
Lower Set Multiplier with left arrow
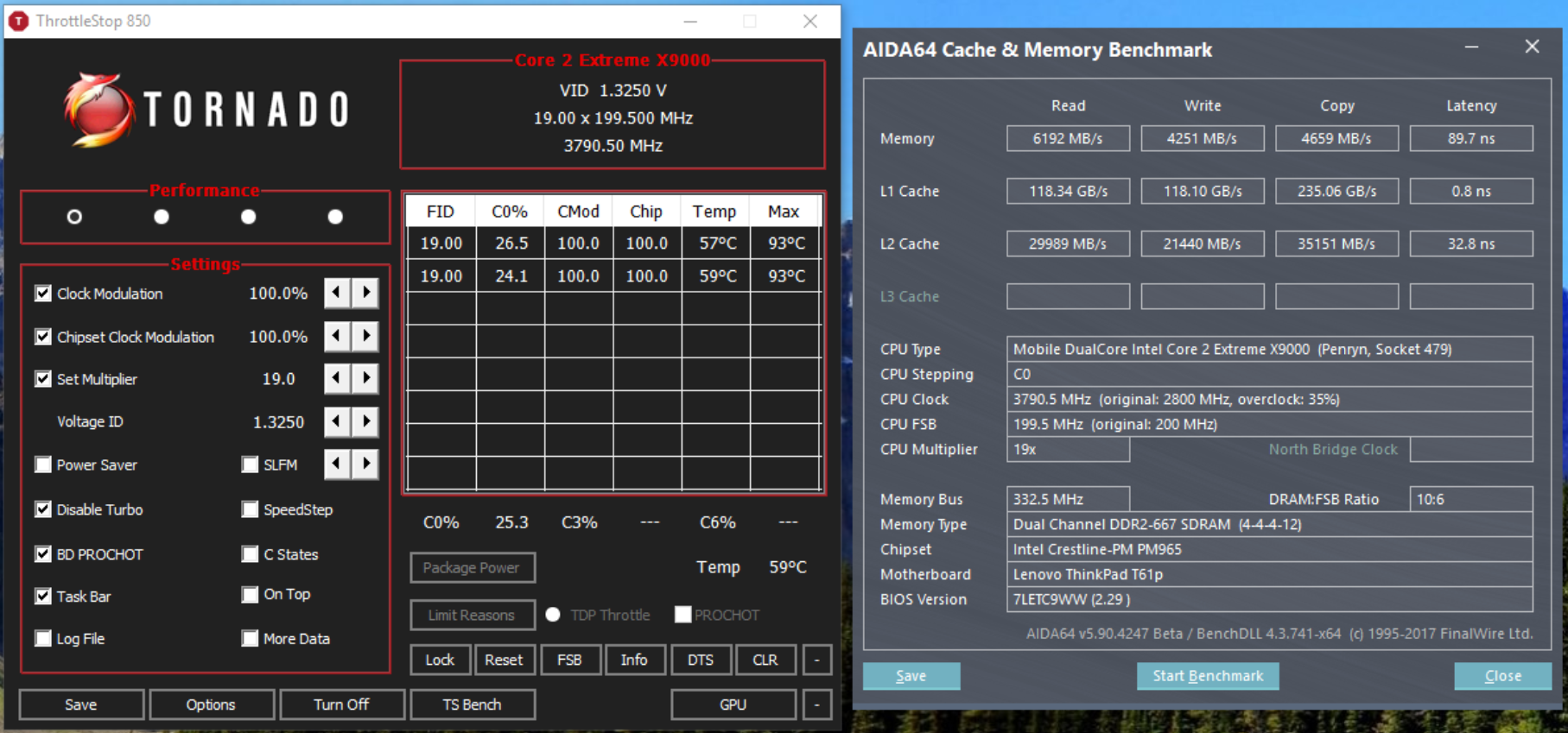[337, 378]
